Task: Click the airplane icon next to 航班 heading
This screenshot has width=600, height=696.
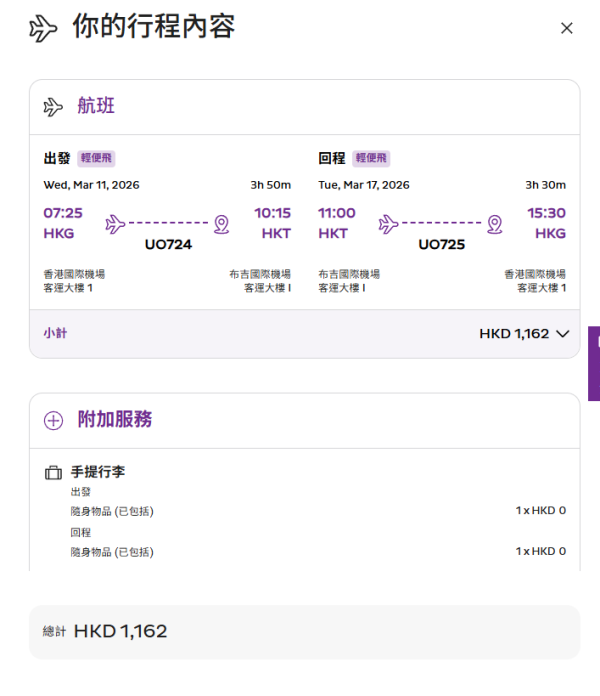Action: click(53, 107)
